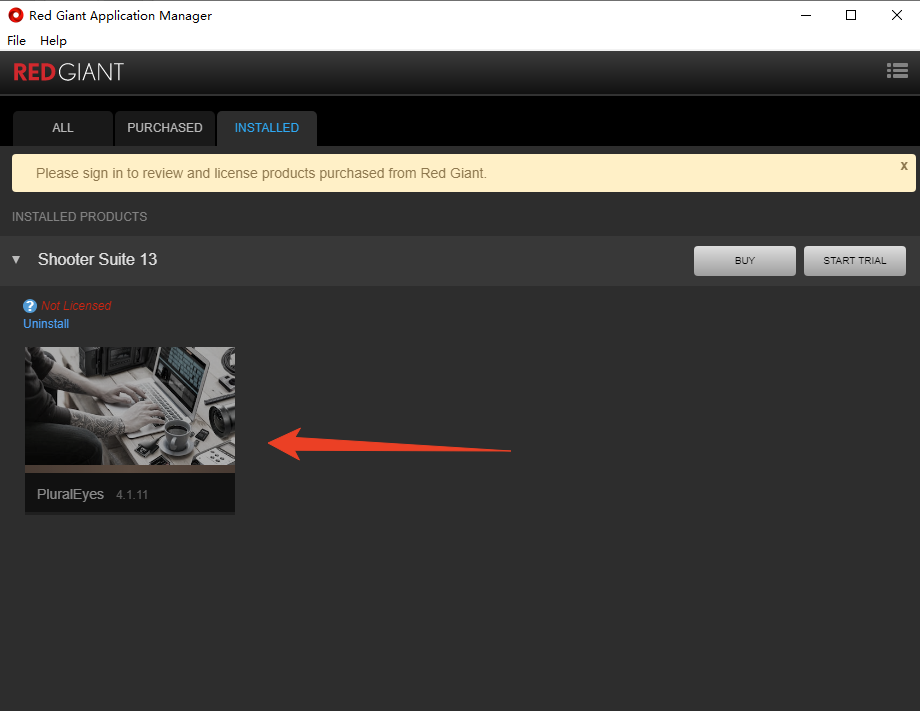Click the Red Giant logo

(x=68, y=72)
